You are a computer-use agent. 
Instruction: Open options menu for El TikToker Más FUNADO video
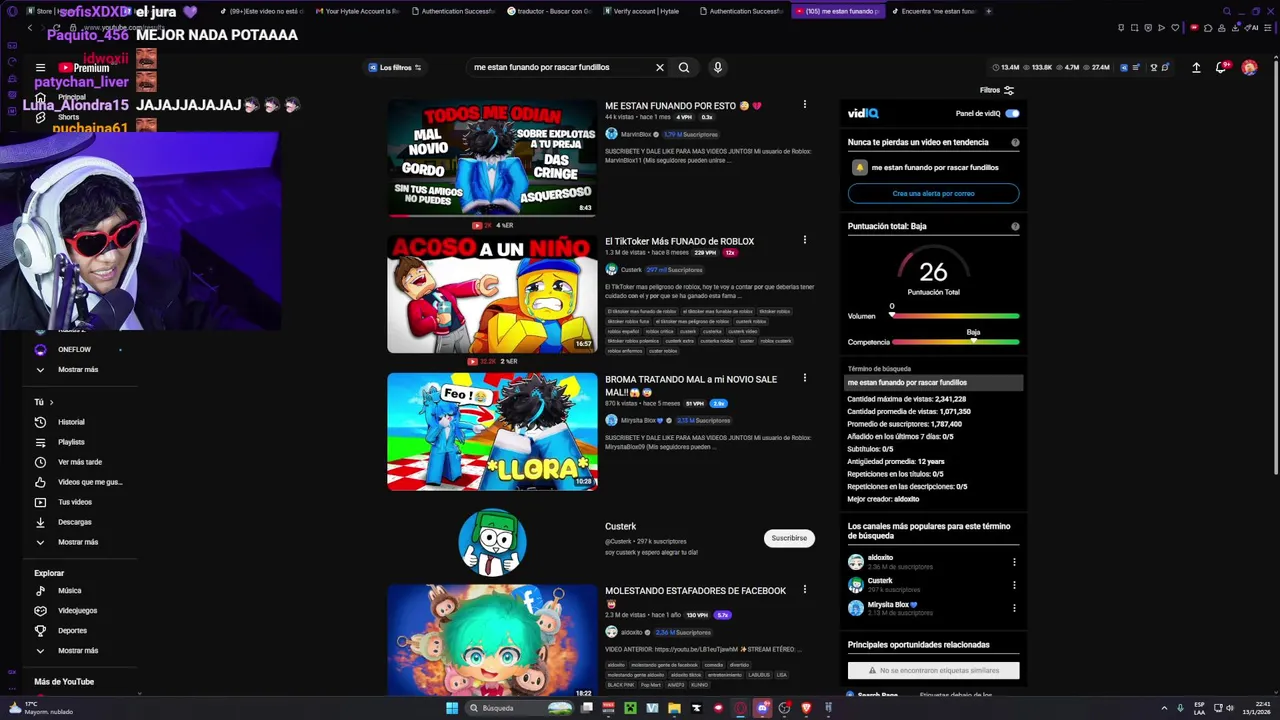[x=804, y=240]
